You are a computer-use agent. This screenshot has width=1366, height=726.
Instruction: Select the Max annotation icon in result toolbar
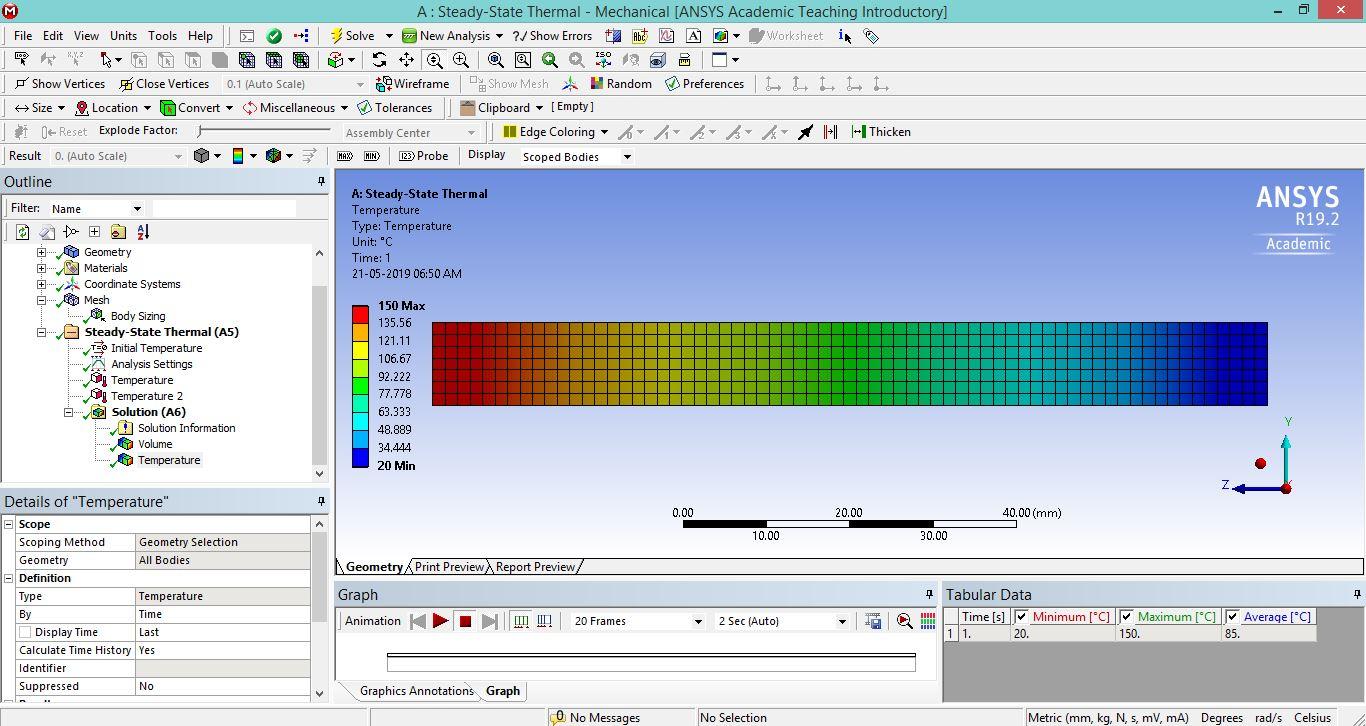pos(344,156)
